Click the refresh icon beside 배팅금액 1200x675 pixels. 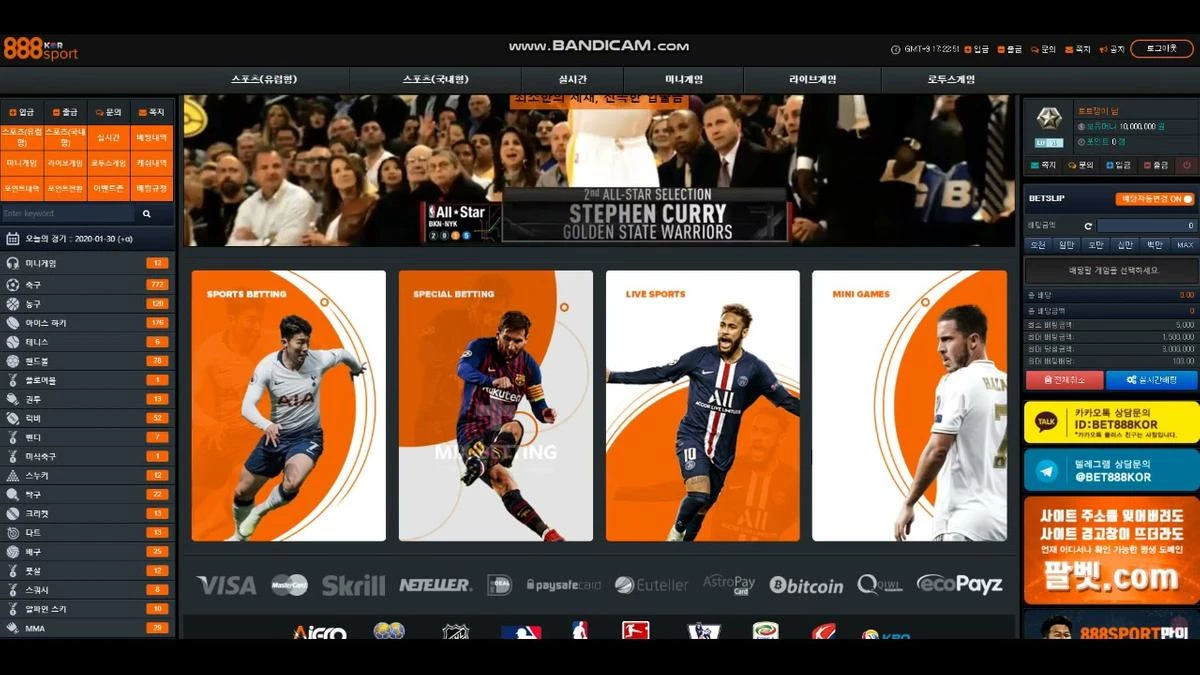tap(1088, 226)
